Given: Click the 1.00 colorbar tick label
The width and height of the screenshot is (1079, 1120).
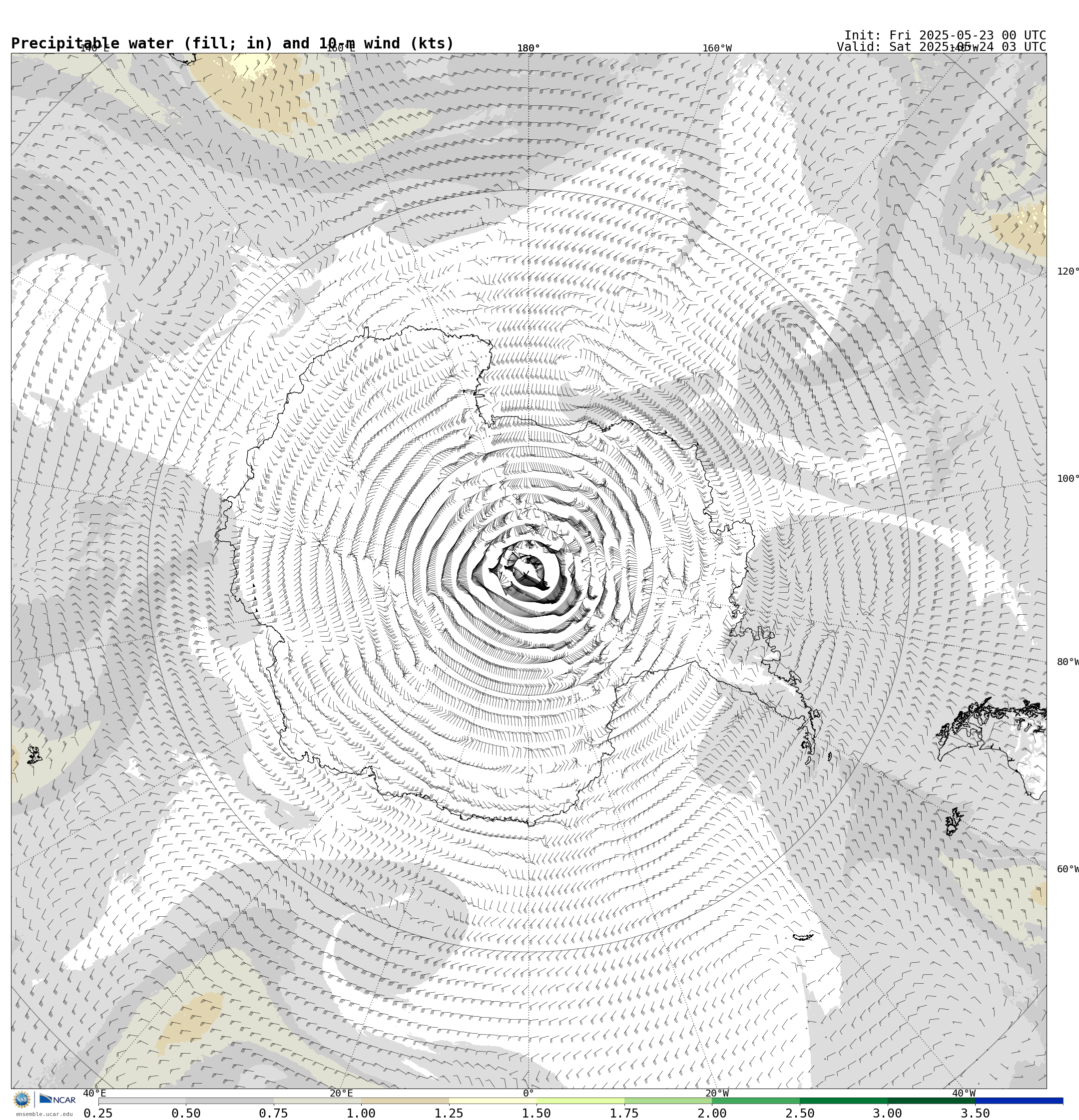Looking at the screenshot, I should pos(361,1113).
